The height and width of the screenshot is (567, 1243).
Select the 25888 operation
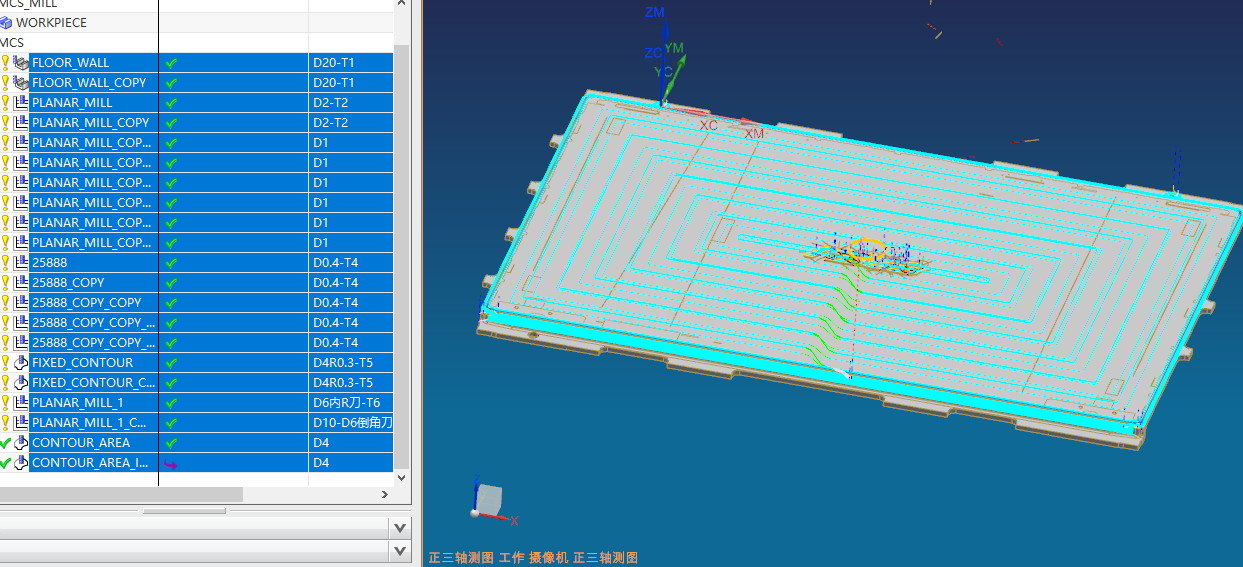click(x=50, y=262)
